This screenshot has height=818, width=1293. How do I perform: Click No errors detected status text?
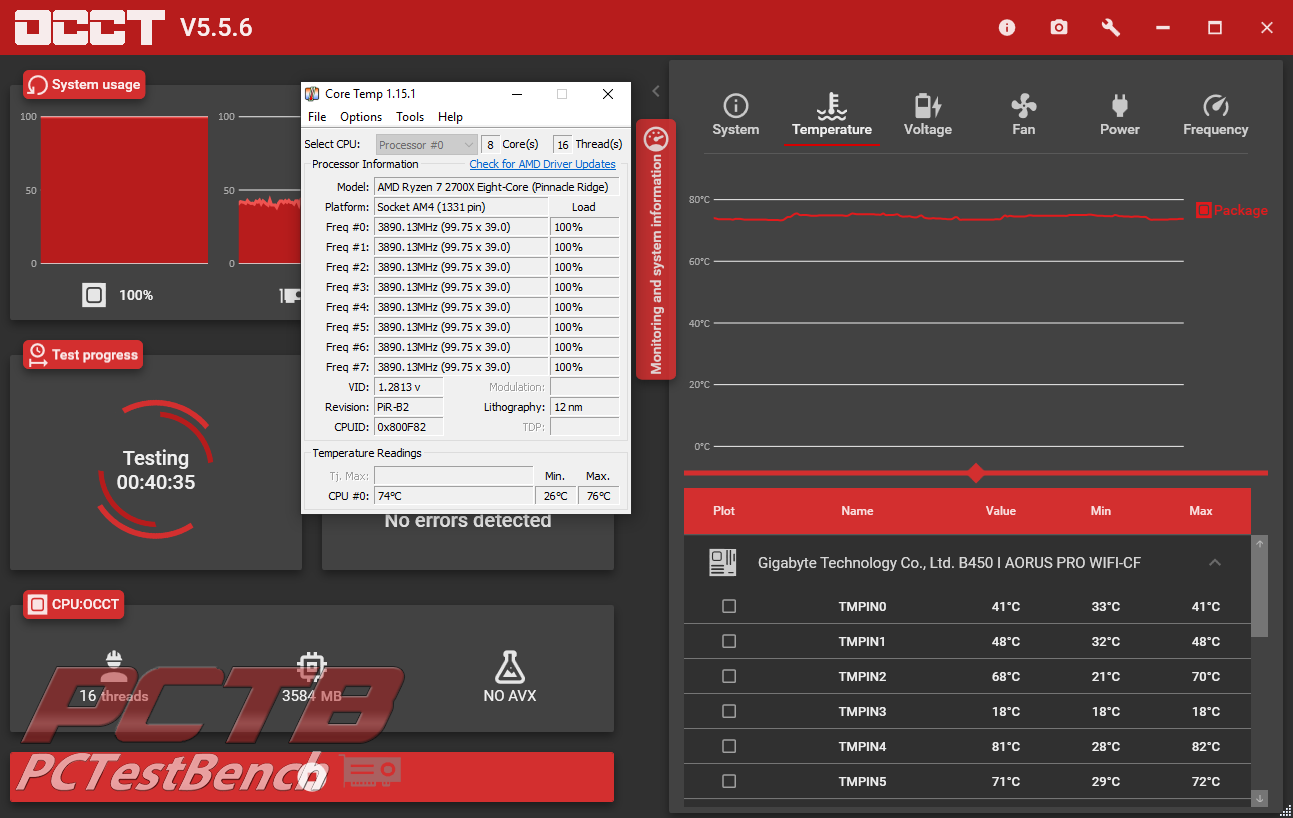click(x=468, y=521)
